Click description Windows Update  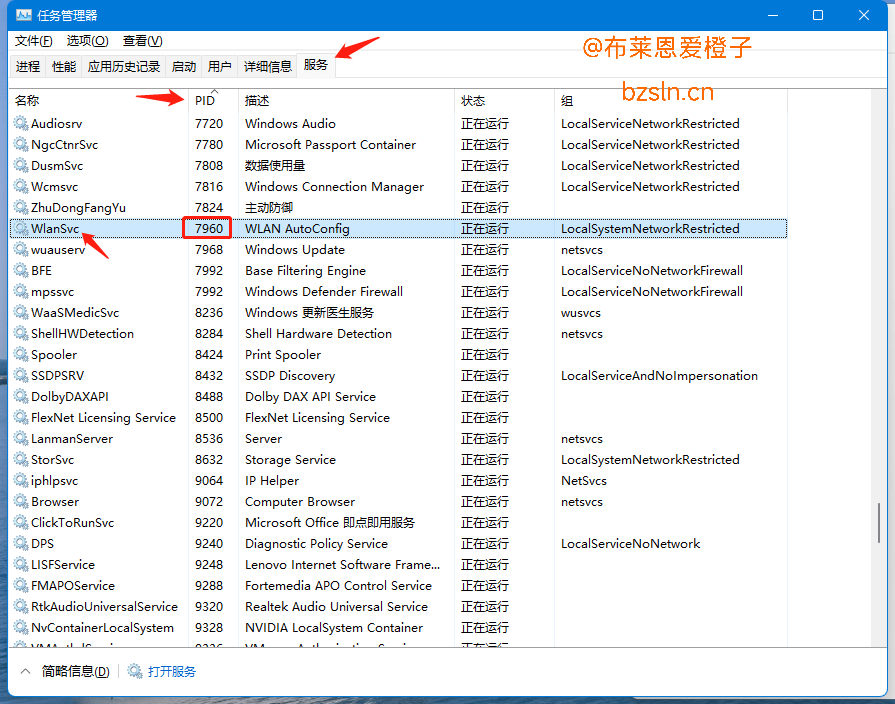(x=295, y=250)
